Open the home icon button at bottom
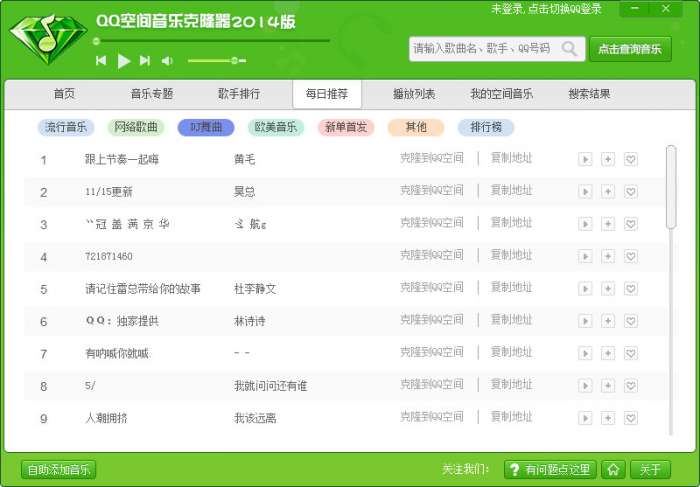Image resolution: width=700 pixels, height=487 pixels. tap(613, 470)
